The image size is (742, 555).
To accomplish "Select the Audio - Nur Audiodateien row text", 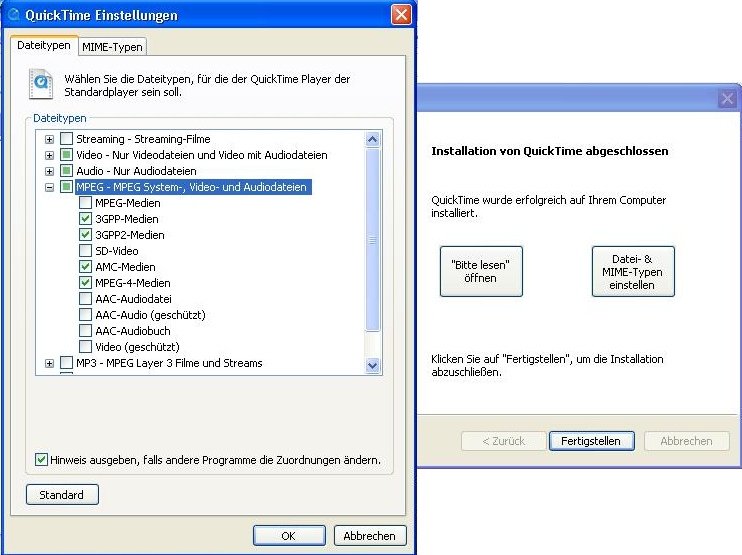I will click(x=136, y=171).
